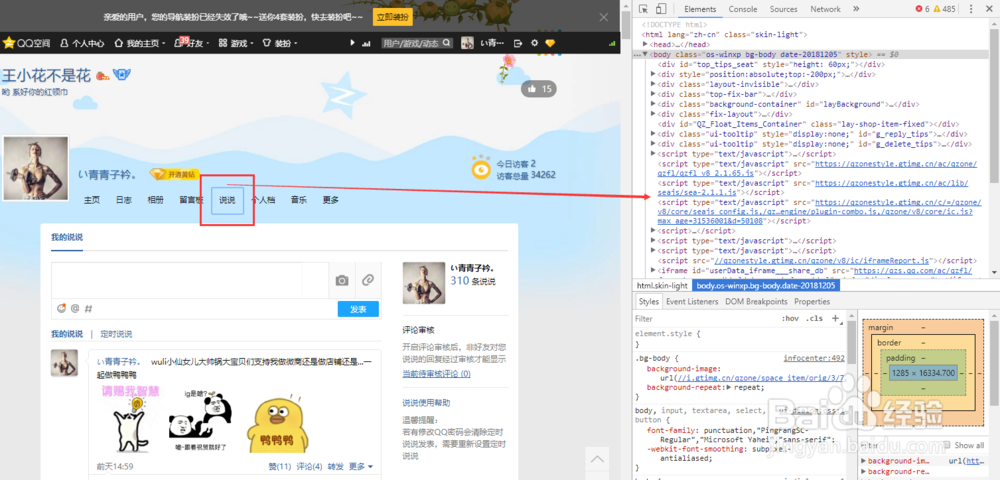Click the # topic icon

click(x=88, y=309)
